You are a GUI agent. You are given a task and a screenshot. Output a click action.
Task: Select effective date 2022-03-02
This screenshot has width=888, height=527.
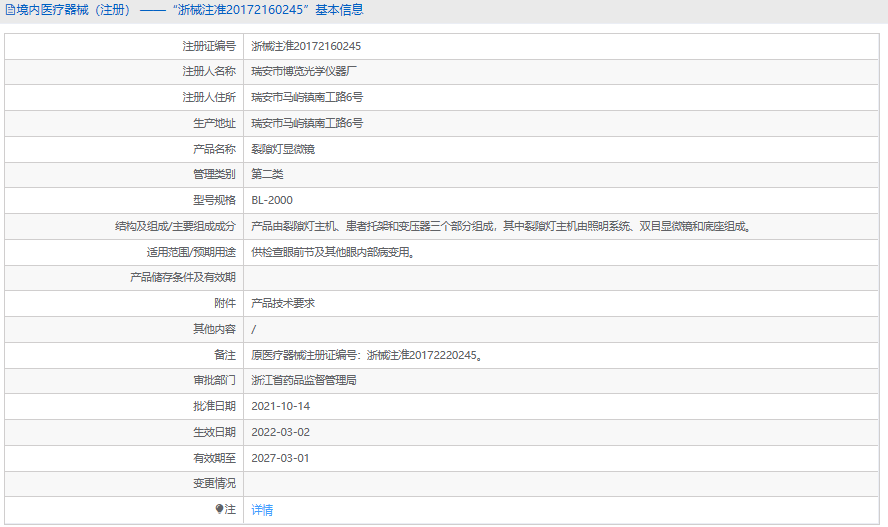pyautogui.click(x=280, y=432)
